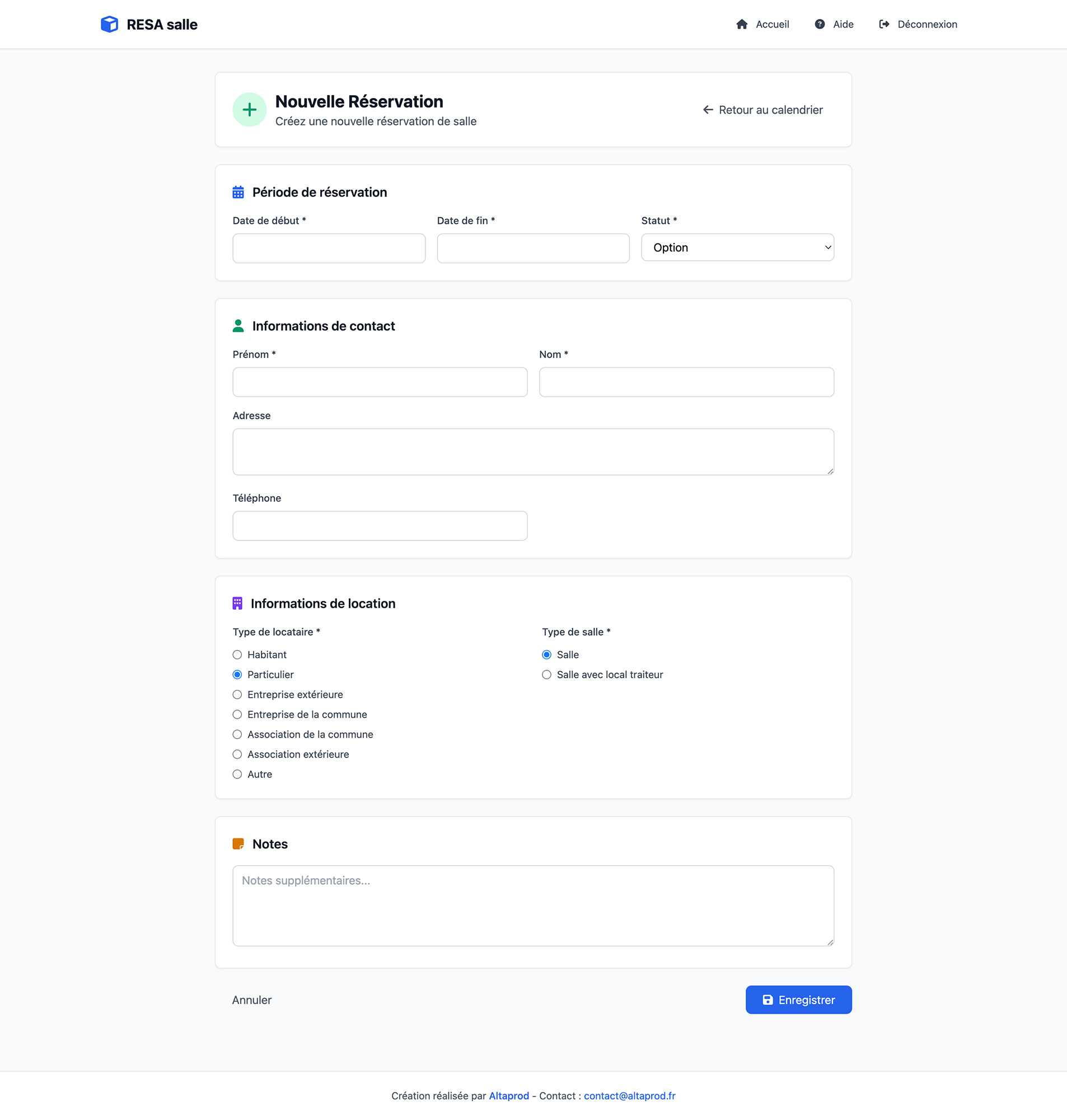Click the question mark Aide icon
This screenshot has height=1120, width=1067.
(x=820, y=25)
